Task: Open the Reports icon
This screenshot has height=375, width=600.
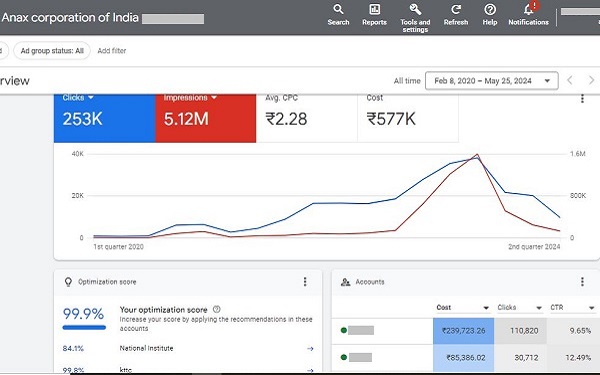Action: point(374,9)
